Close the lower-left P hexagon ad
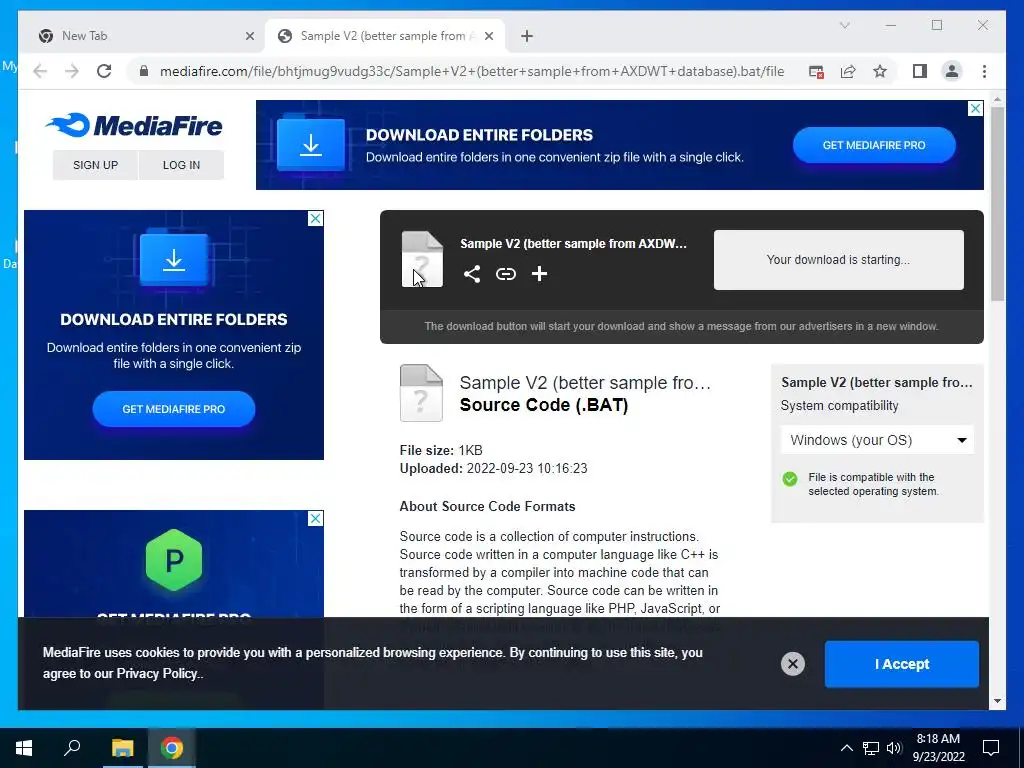Image resolution: width=1024 pixels, height=768 pixels. coord(315,519)
